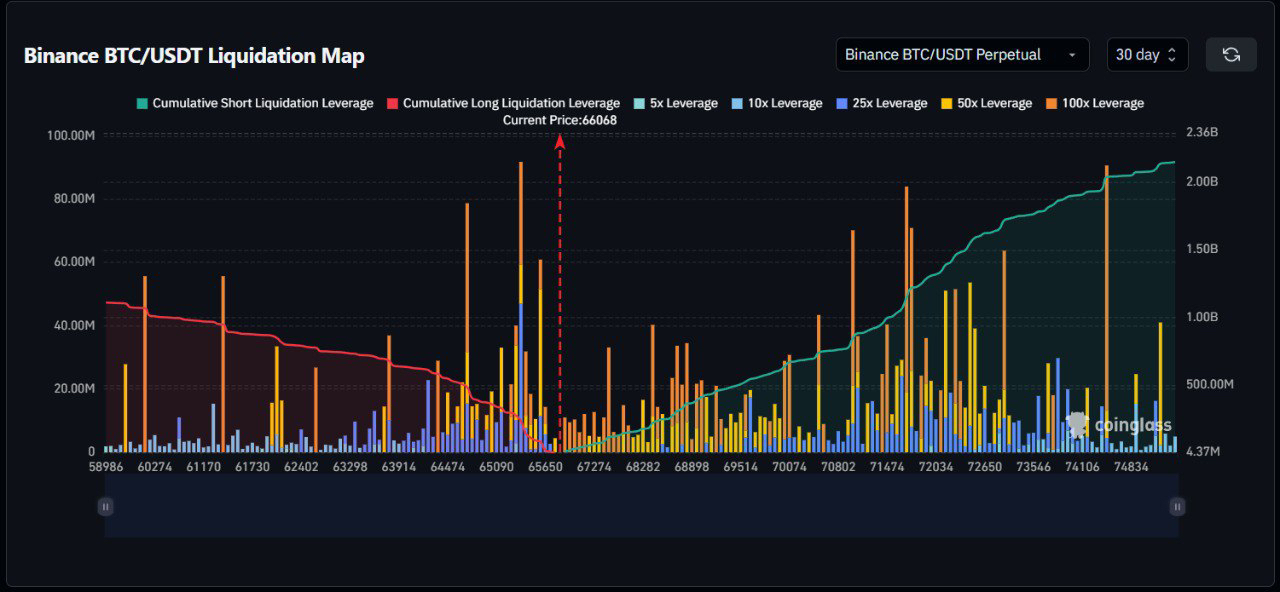Click the right range slider handle
Image resolution: width=1280 pixels, height=592 pixels.
[1177, 507]
